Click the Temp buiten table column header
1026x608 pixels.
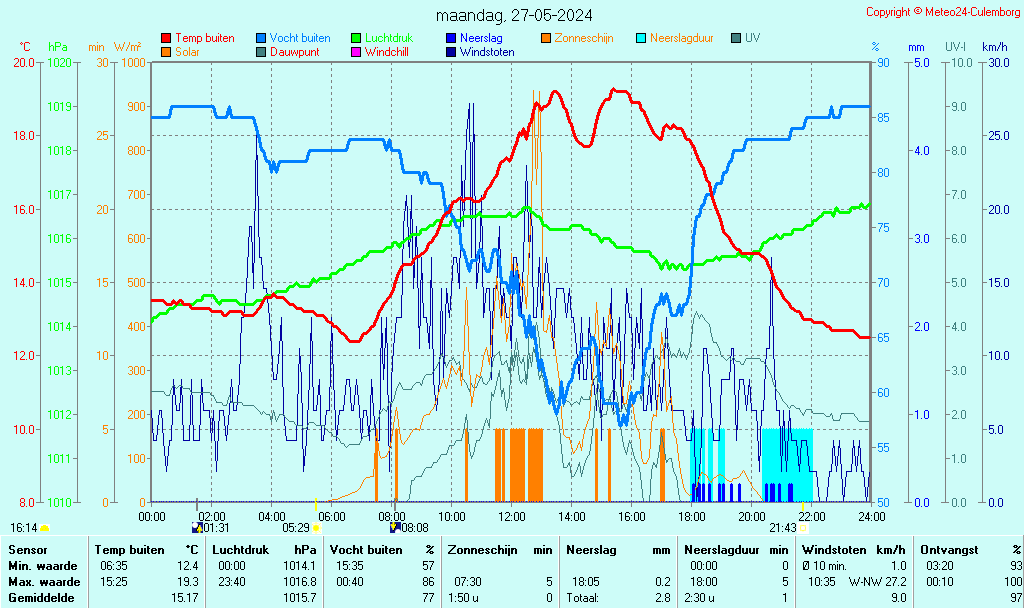pos(130,550)
